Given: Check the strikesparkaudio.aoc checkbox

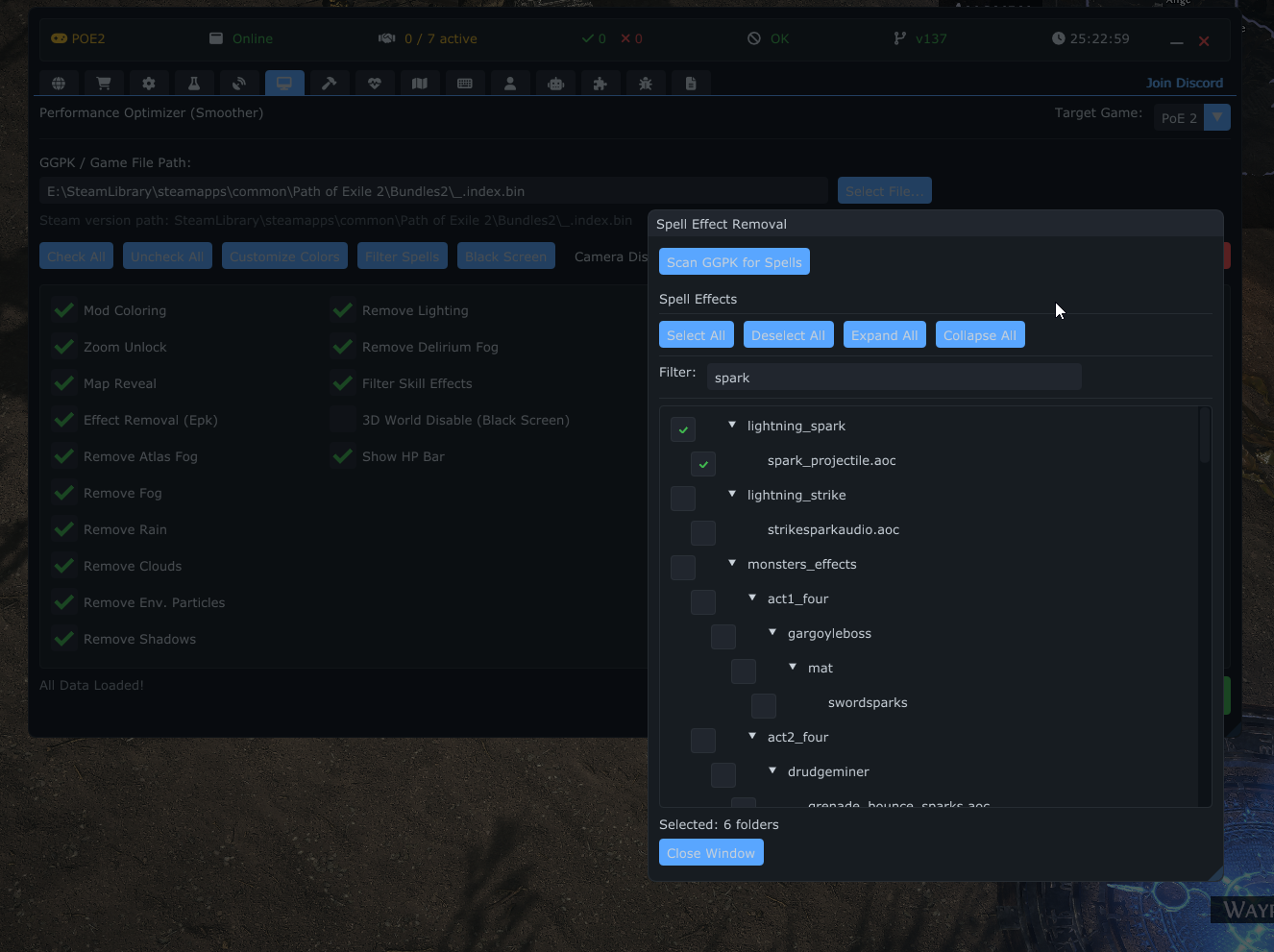Looking at the screenshot, I should [703, 533].
